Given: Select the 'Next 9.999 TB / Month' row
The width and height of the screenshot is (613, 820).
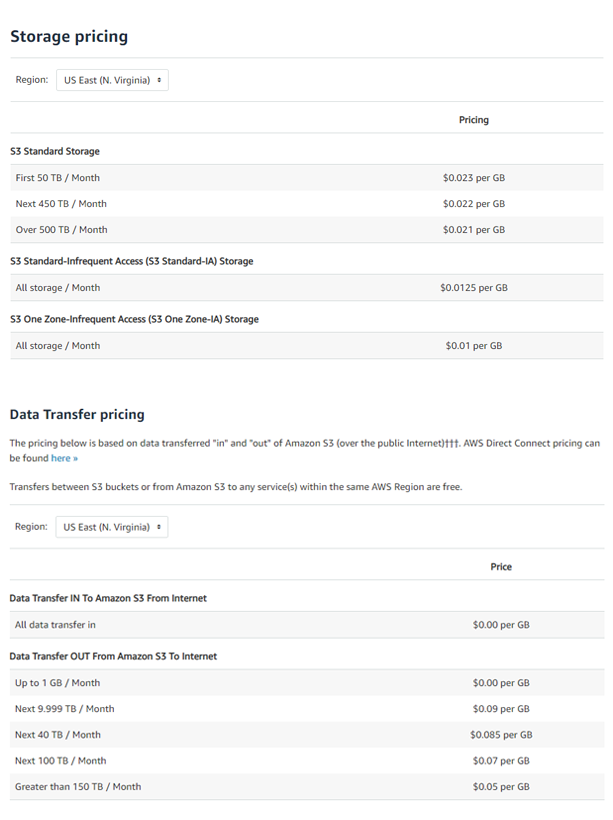Looking at the screenshot, I should coord(64,709).
